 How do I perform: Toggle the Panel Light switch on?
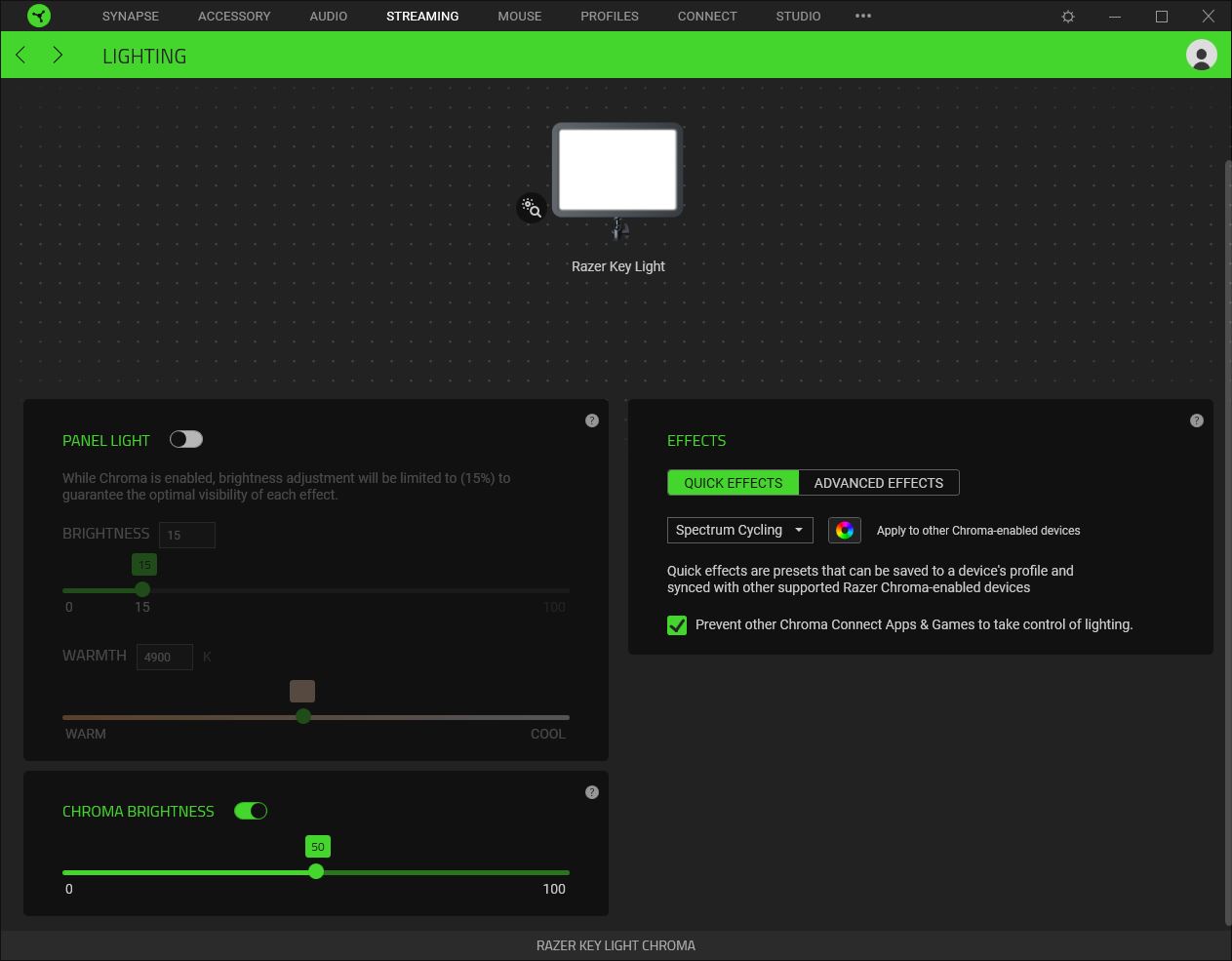point(185,440)
